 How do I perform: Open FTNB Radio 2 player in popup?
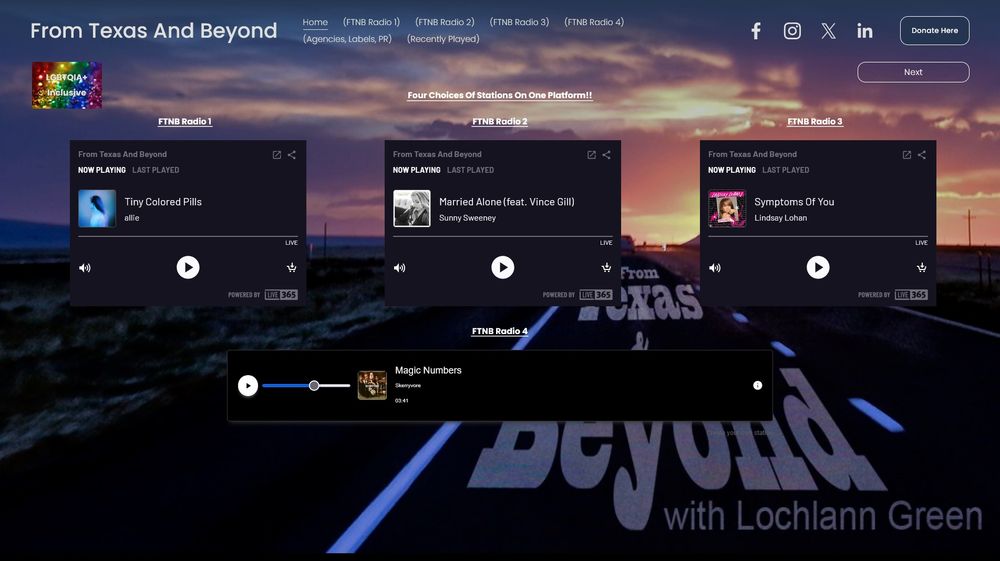(592, 155)
